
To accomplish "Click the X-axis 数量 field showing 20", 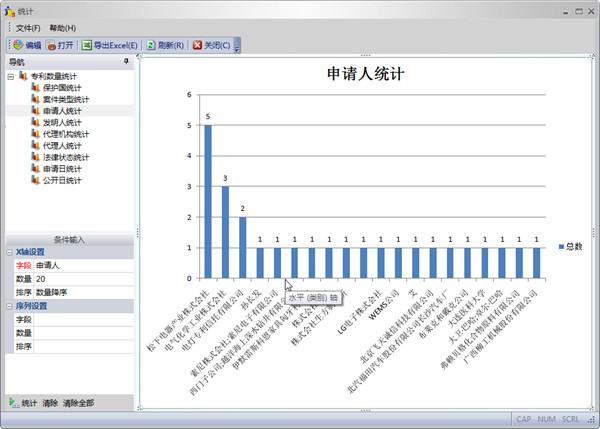I will (84, 279).
